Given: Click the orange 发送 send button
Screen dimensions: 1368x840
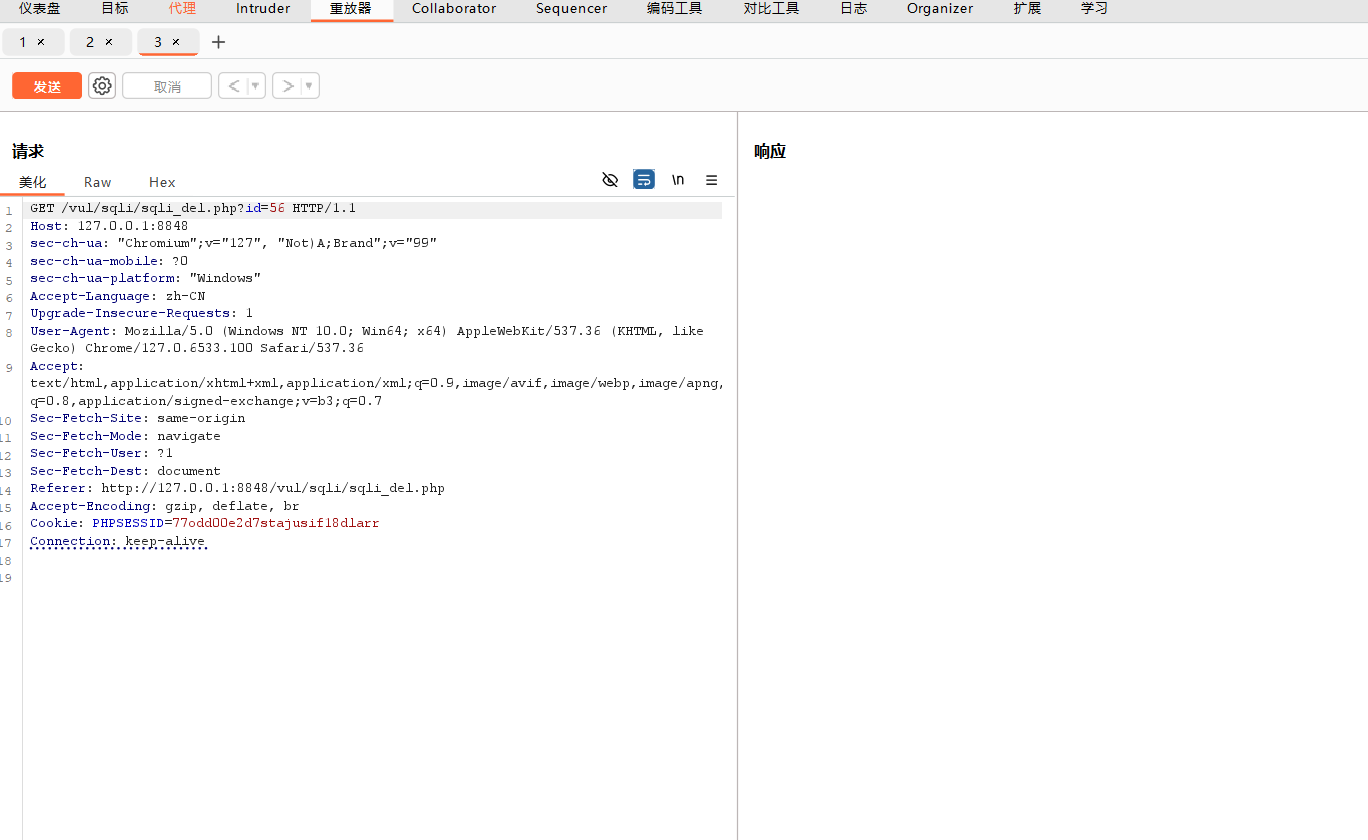Looking at the screenshot, I should (47, 86).
